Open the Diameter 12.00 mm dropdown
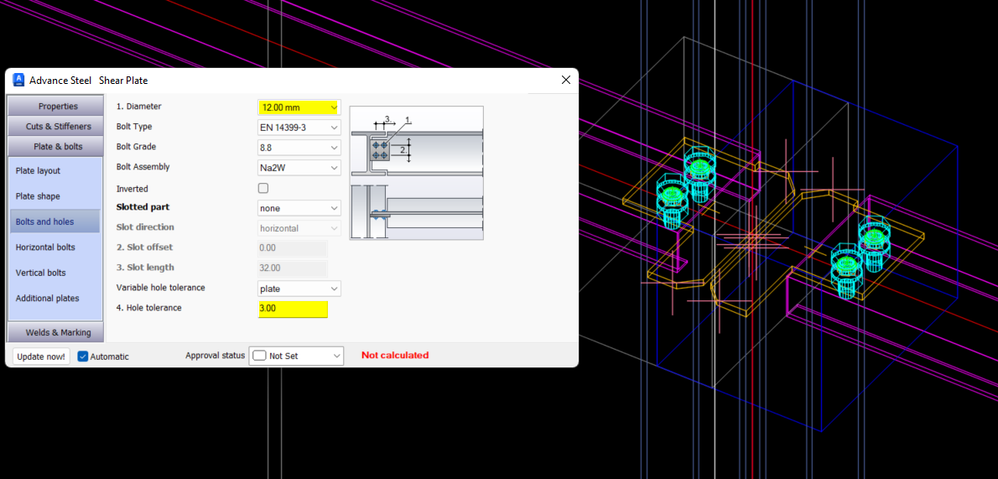 click(299, 108)
